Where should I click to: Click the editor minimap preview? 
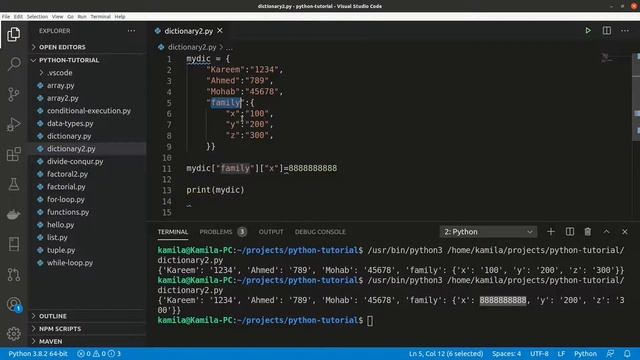(x=607, y=58)
